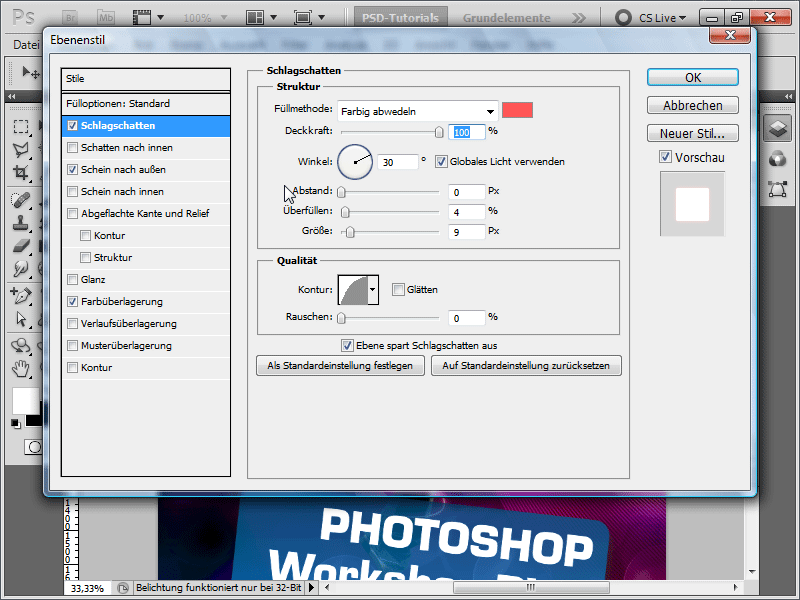Select the Move tool in options bar
This screenshot has width=800, height=600.
(30, 72)
